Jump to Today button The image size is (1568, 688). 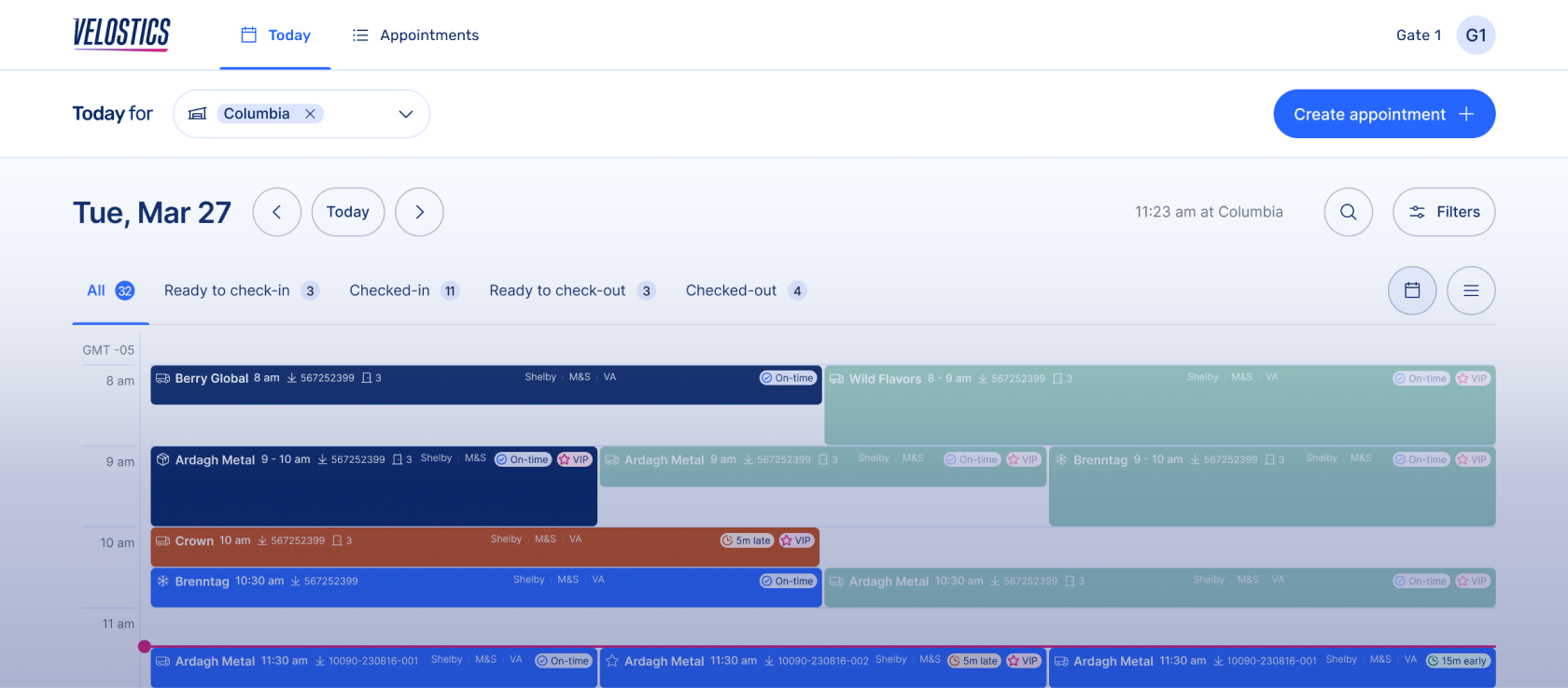pos(348,212)
